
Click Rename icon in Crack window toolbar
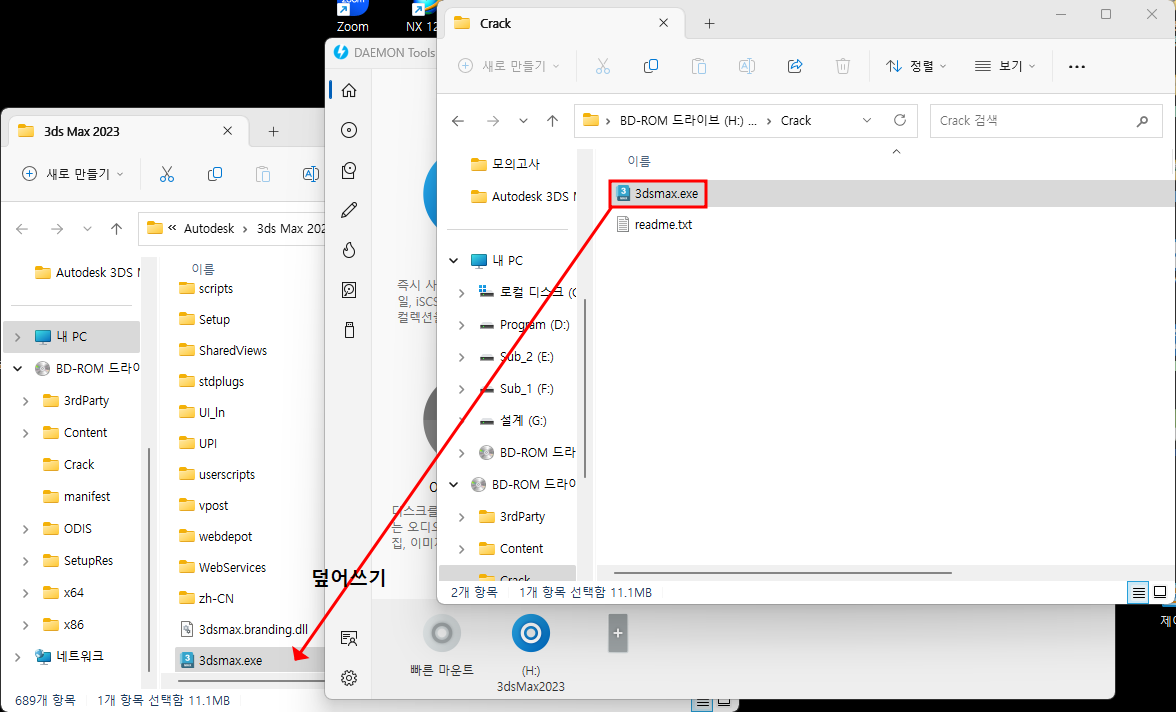coord(747,66)
